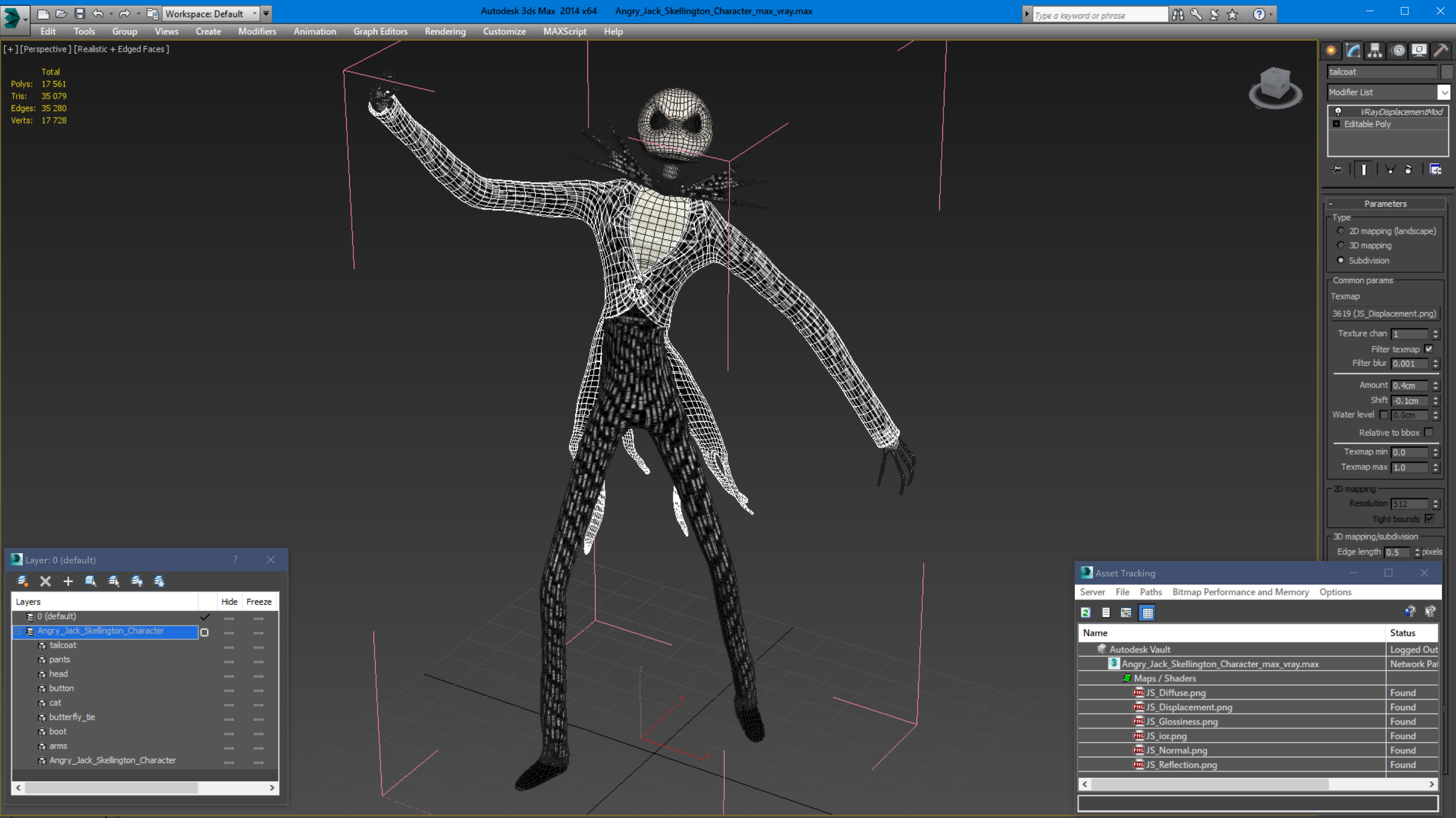Image resolution: width=1456 pixels, height=818 pixels.
Task: Enable Water level checkbox
Action: [x=1384, y=415]
